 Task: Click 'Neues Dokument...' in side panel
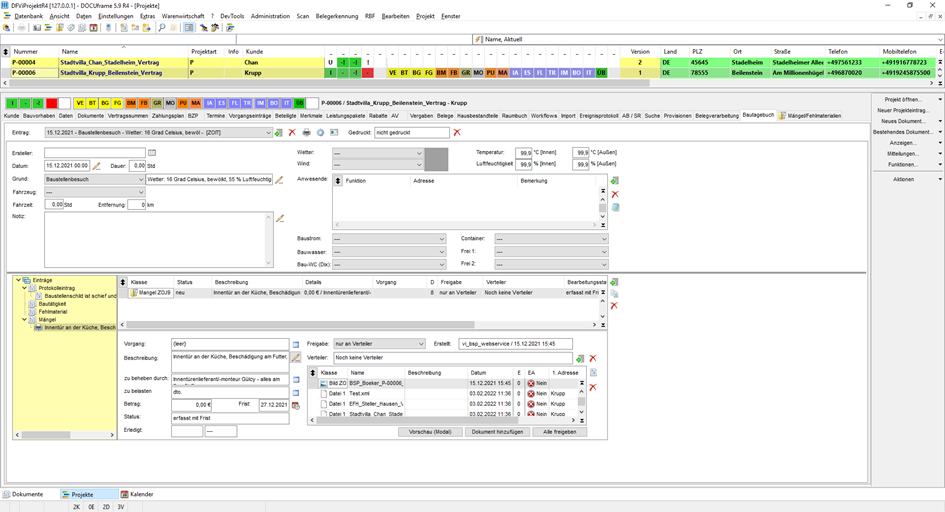(902, 121)
